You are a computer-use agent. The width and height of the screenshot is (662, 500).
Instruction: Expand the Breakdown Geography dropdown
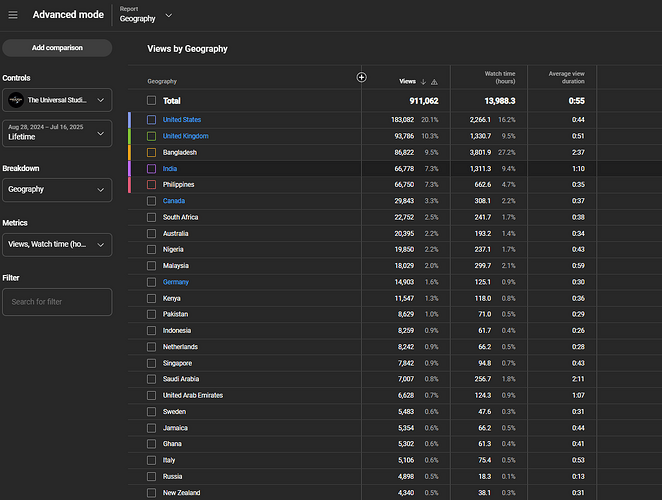57,190
